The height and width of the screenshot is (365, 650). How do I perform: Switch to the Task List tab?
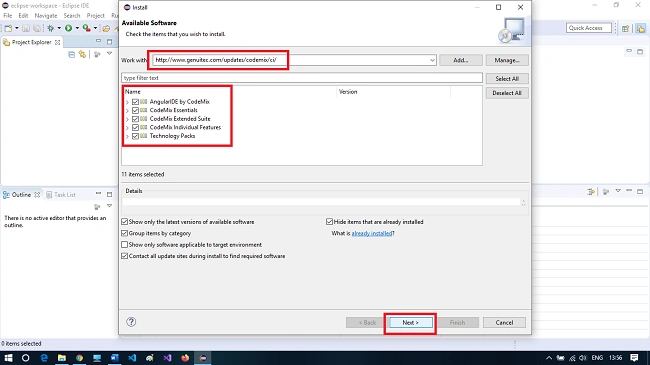pos(61,195)
